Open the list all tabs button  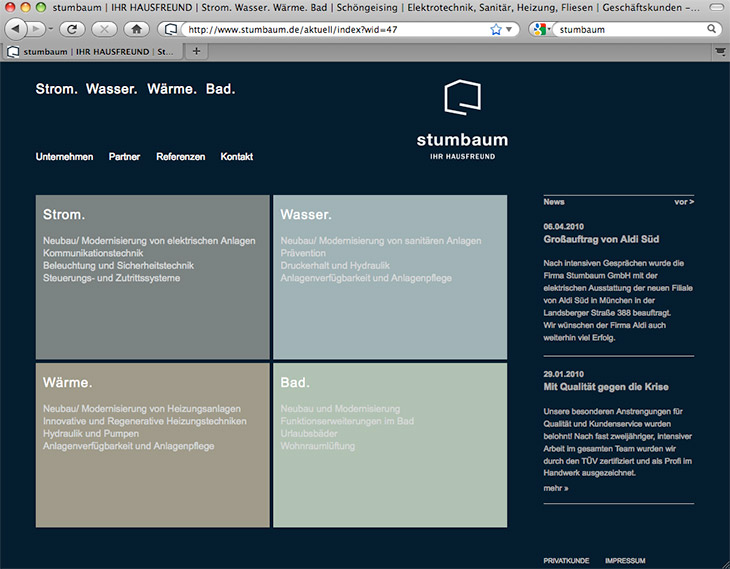(720, 52)
